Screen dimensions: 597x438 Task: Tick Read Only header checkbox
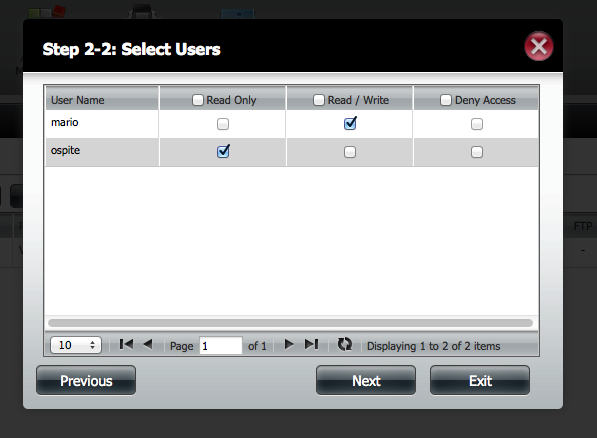[198, 100]
